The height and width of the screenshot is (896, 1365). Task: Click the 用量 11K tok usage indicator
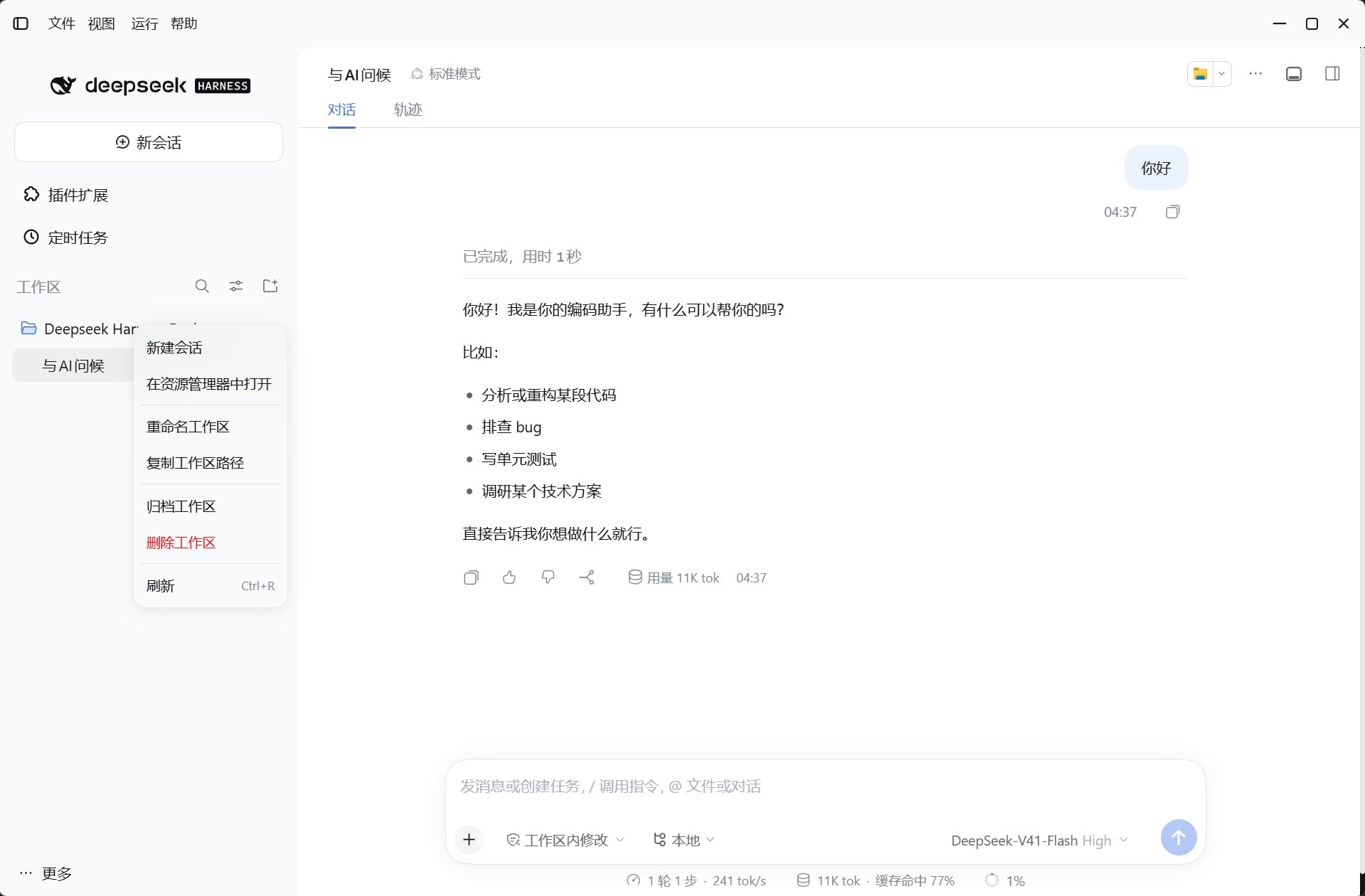pos(674,577)
